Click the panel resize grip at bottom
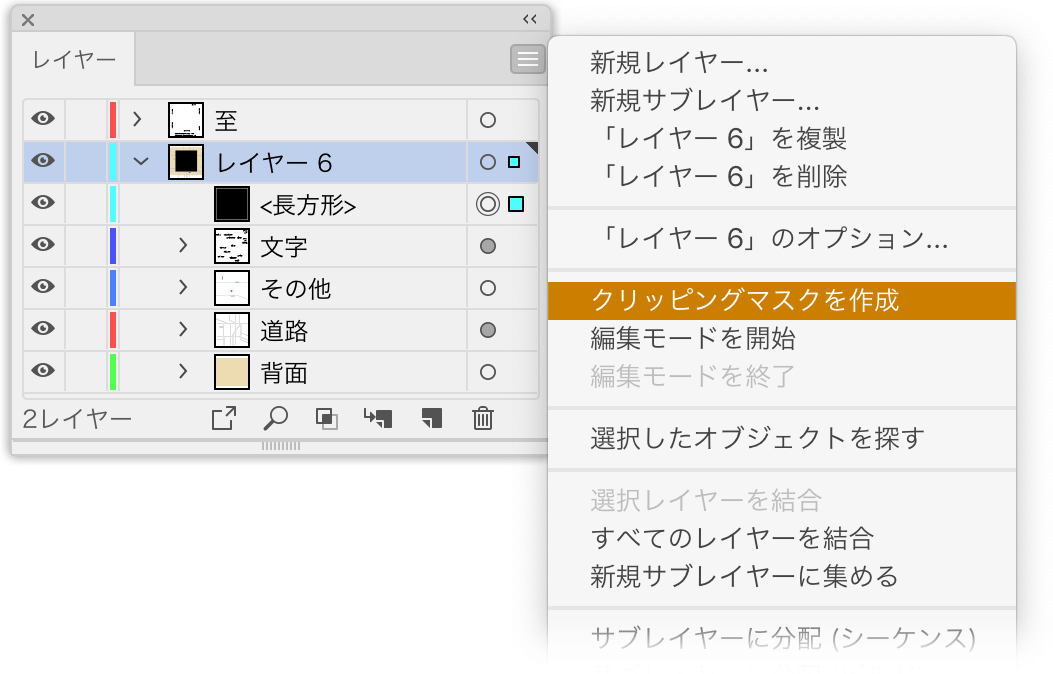The width and height of the screenshot is (1053, 674). pyautogui.click(x=281, y=446)
